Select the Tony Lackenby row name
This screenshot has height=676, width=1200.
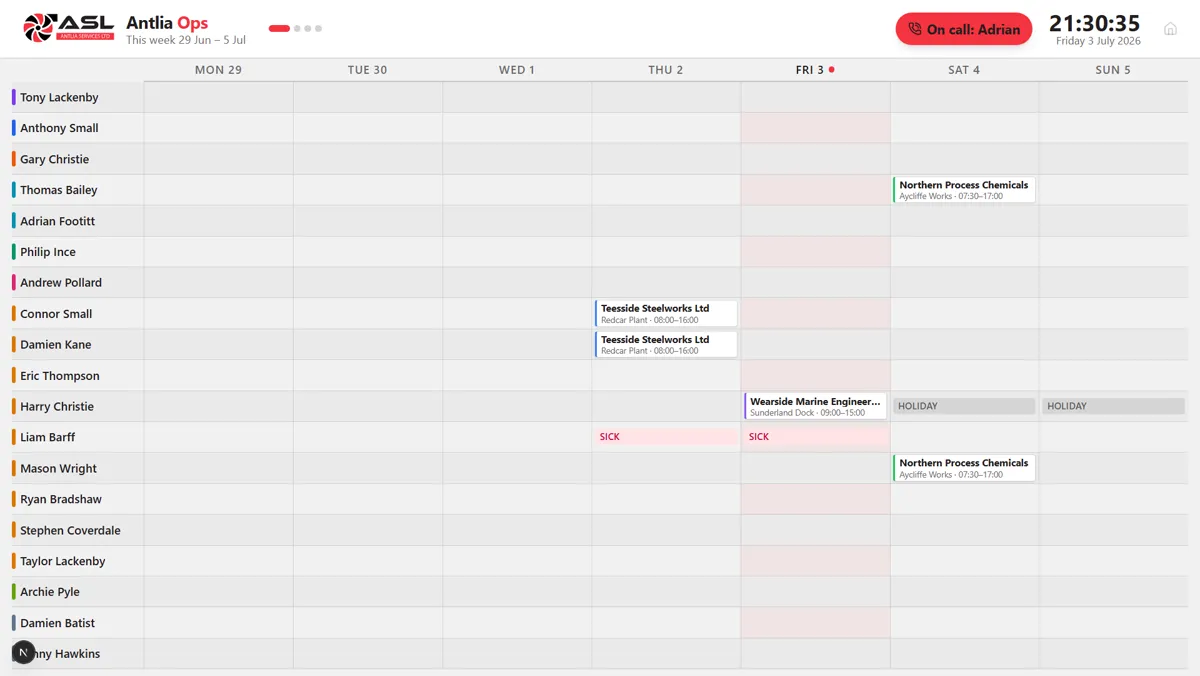point(59,97)
